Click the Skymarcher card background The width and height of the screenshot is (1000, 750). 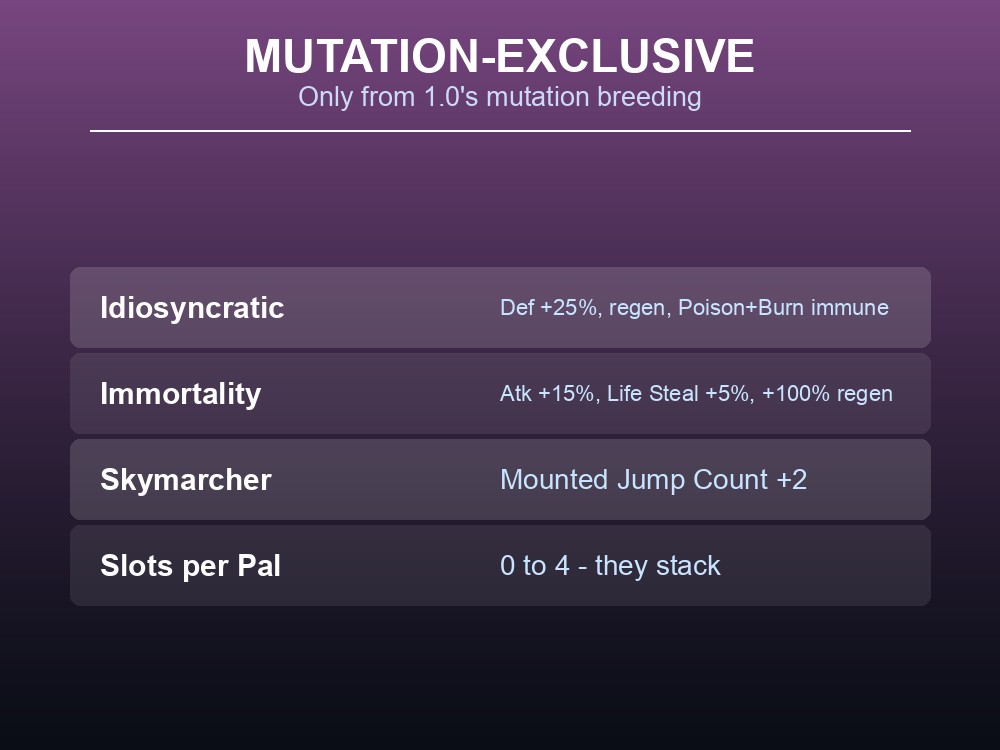coord(500,480)
